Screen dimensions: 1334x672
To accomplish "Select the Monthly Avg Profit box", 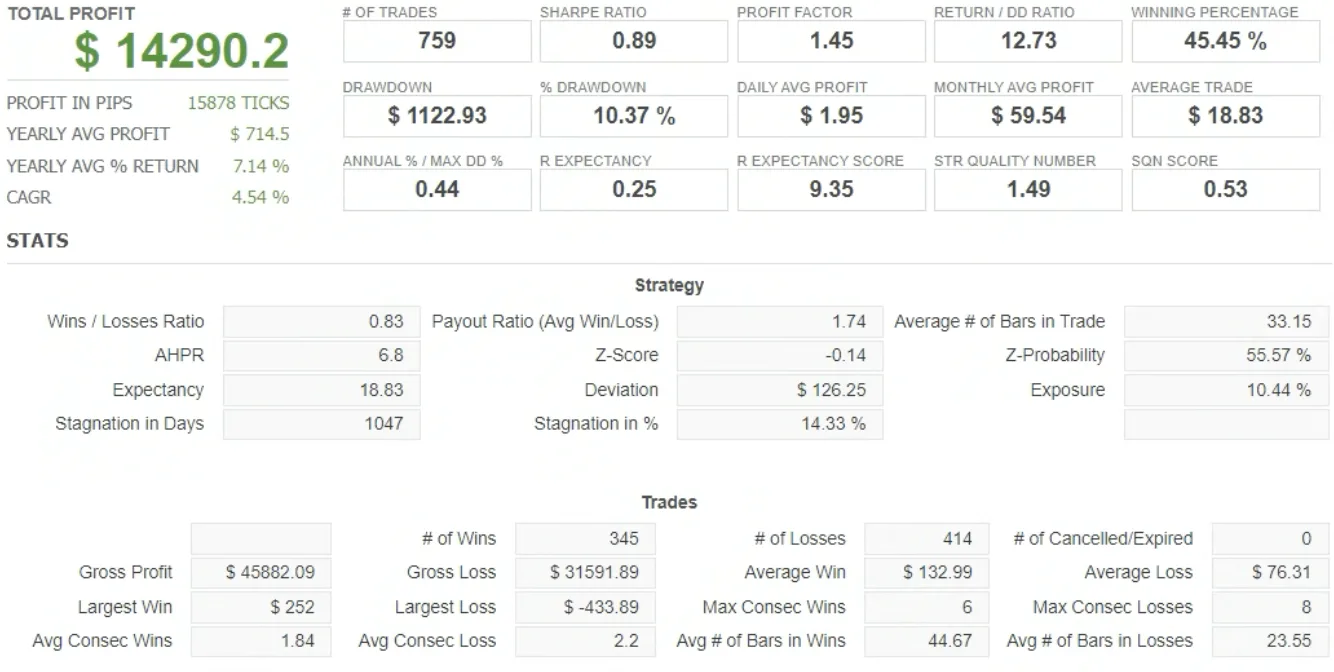I will 1028,116.
